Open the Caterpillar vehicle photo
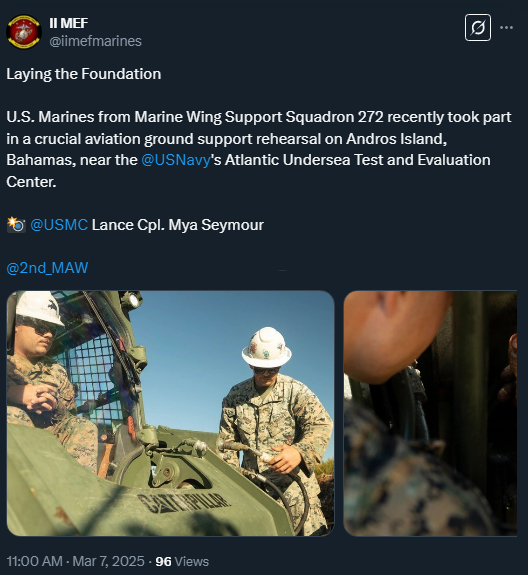Image resolution: width=528 pixels, height=575 pixels. pyautogui.click(x=170, y=413)
